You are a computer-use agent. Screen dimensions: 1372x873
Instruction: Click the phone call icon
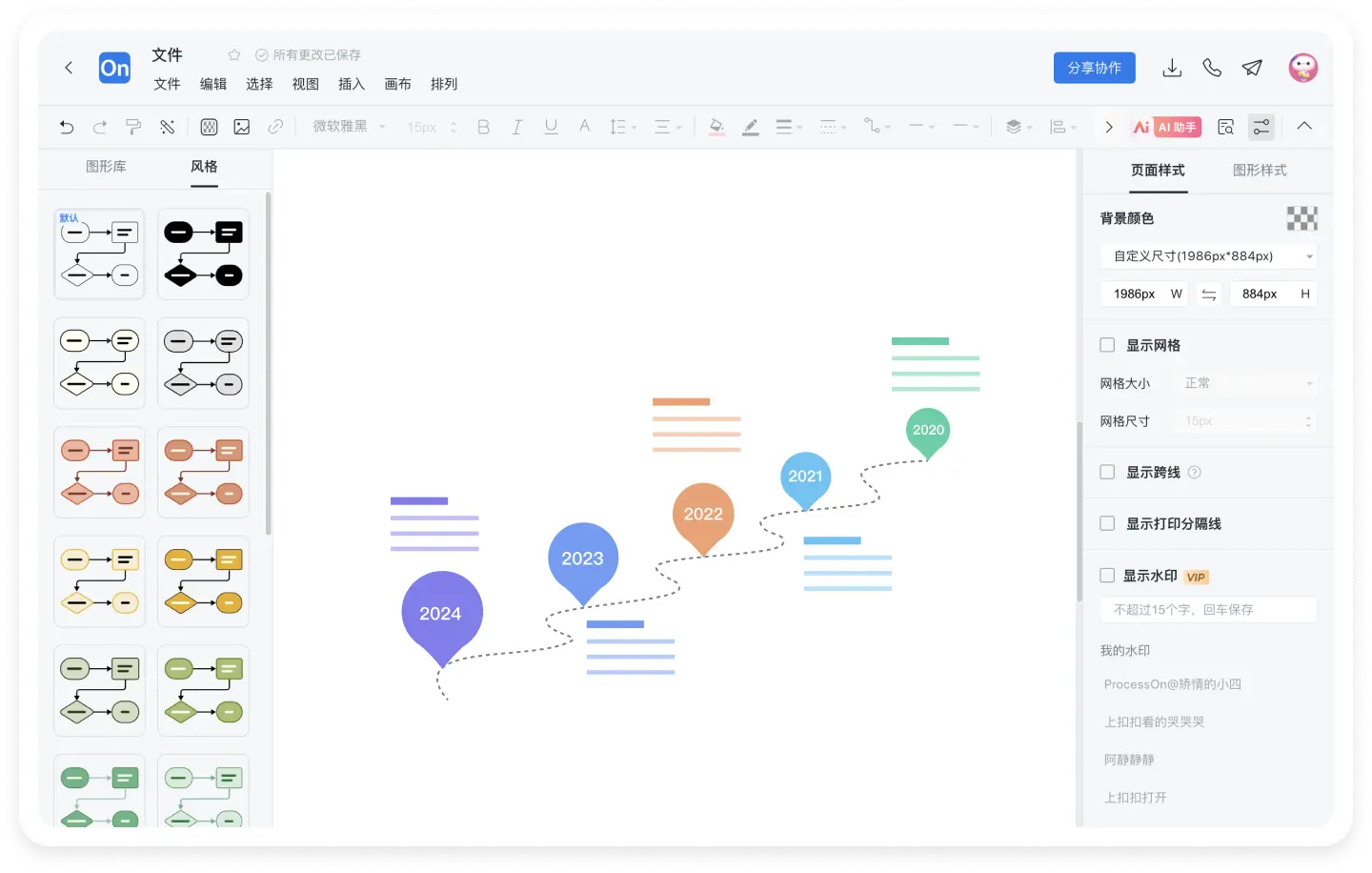click(1212, 68)
